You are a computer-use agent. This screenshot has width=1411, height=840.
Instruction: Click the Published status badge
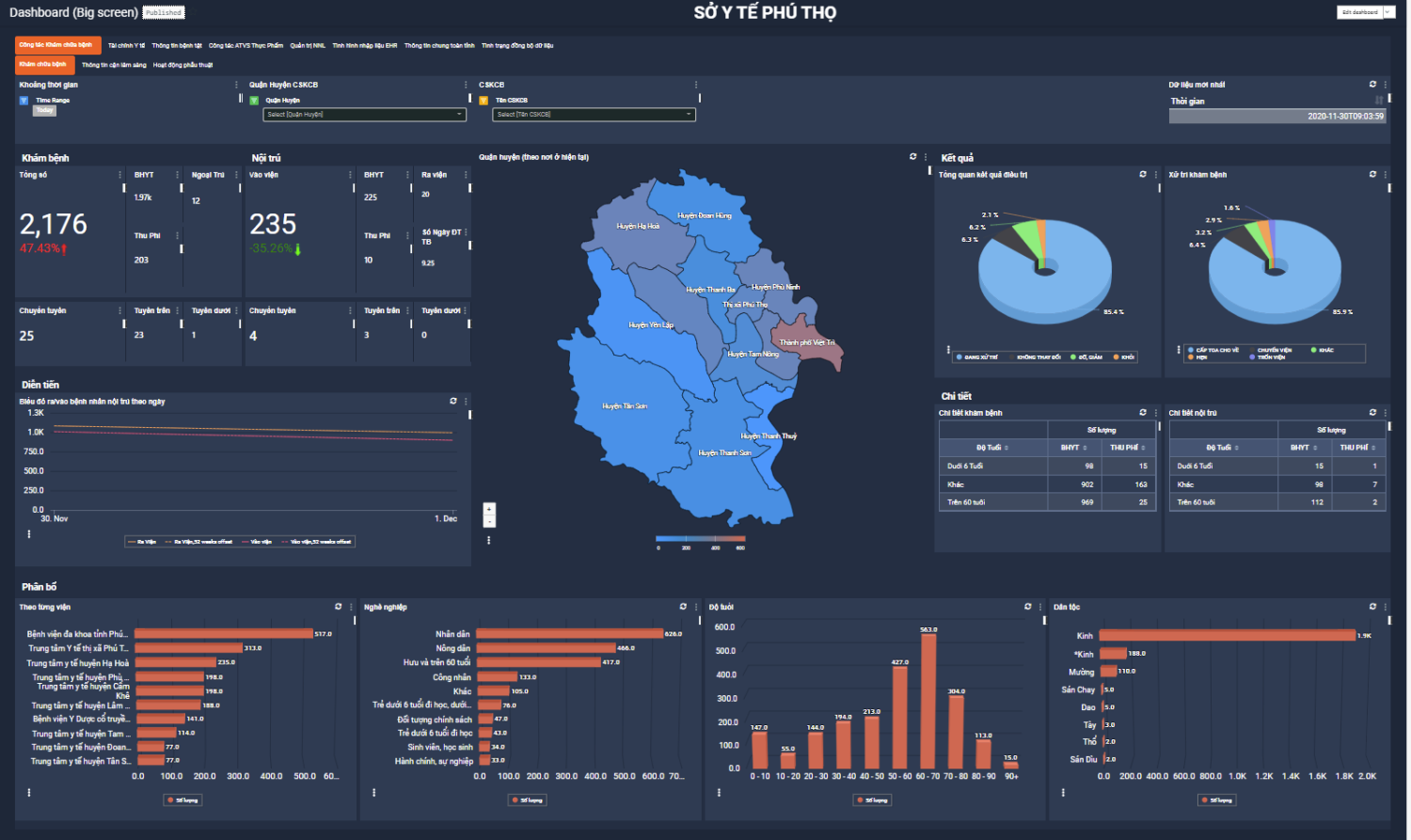coord(164,12)
